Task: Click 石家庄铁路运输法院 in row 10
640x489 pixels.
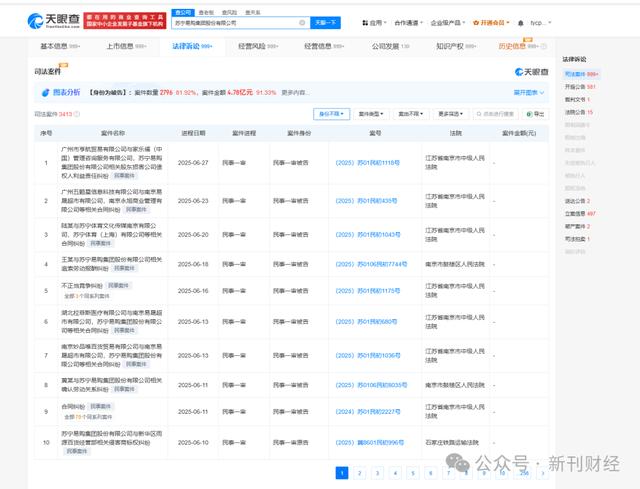Action: click(x=452, y=442)
